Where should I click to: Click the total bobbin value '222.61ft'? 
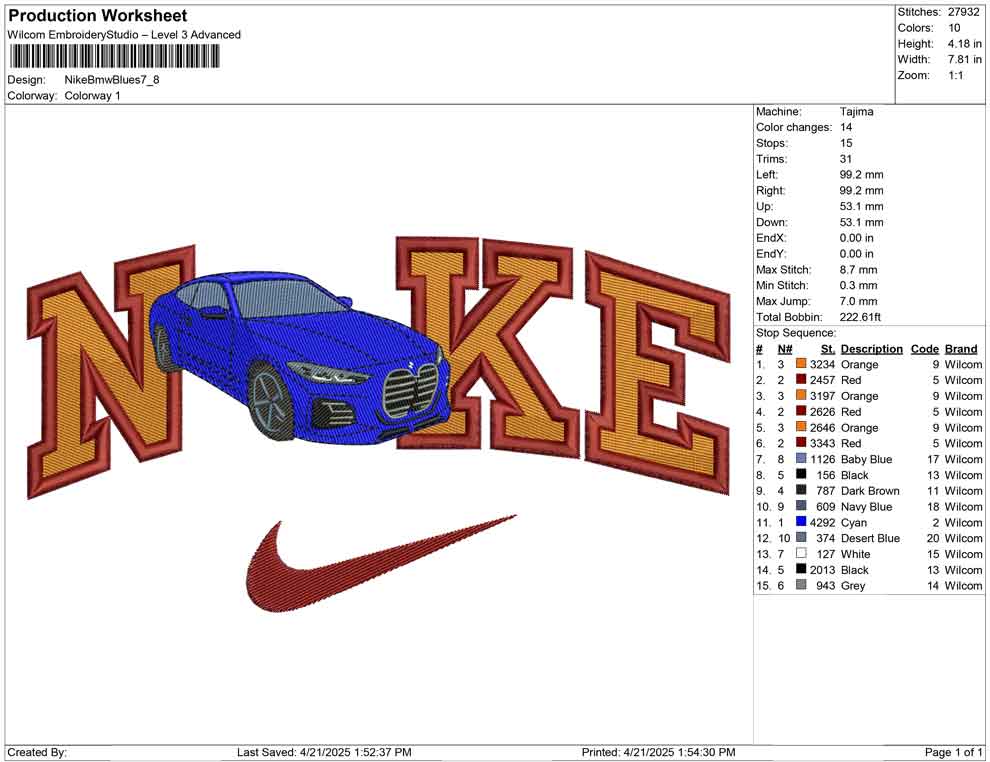860,317
